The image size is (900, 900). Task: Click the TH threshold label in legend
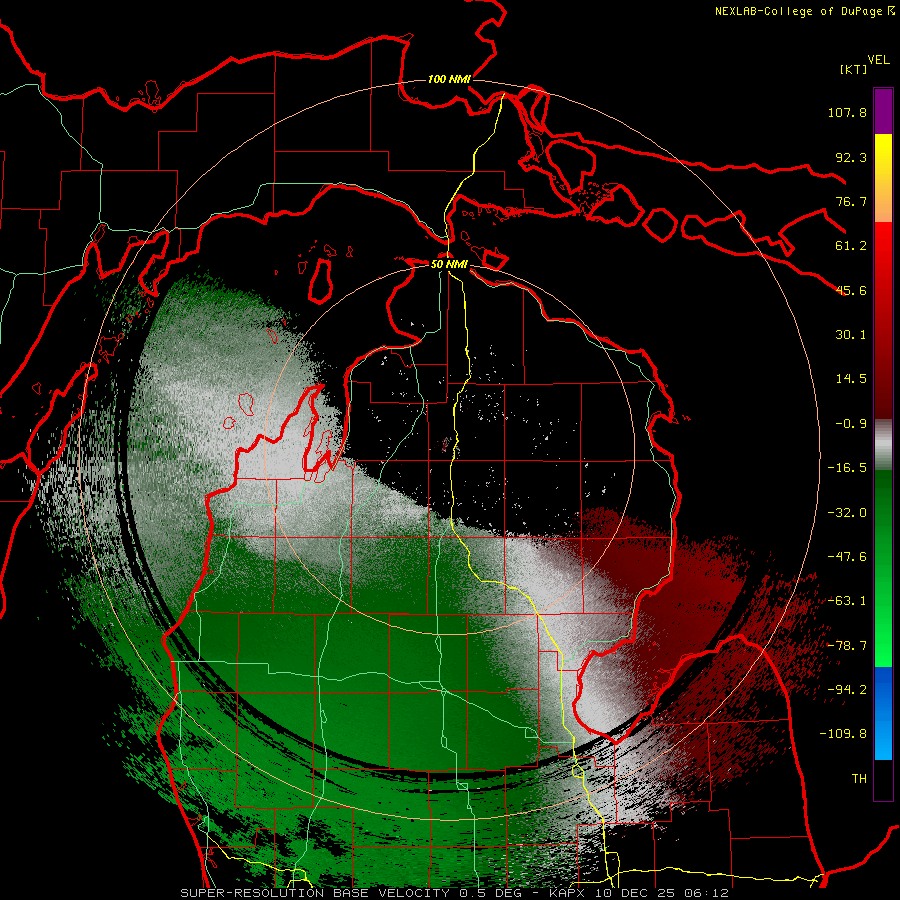click(x=859, y=779)
